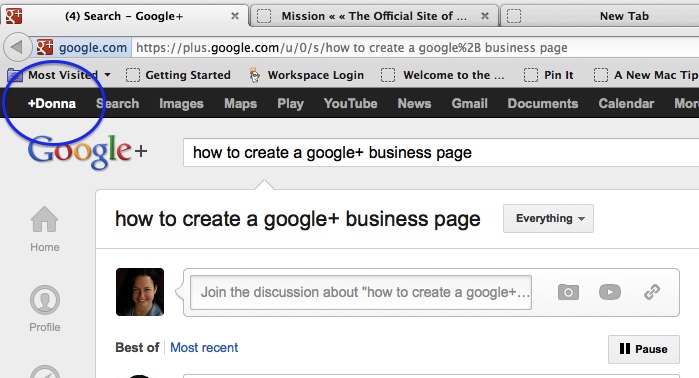Close the Search - Google+ tab
The image size is (699, 378).
235,16
